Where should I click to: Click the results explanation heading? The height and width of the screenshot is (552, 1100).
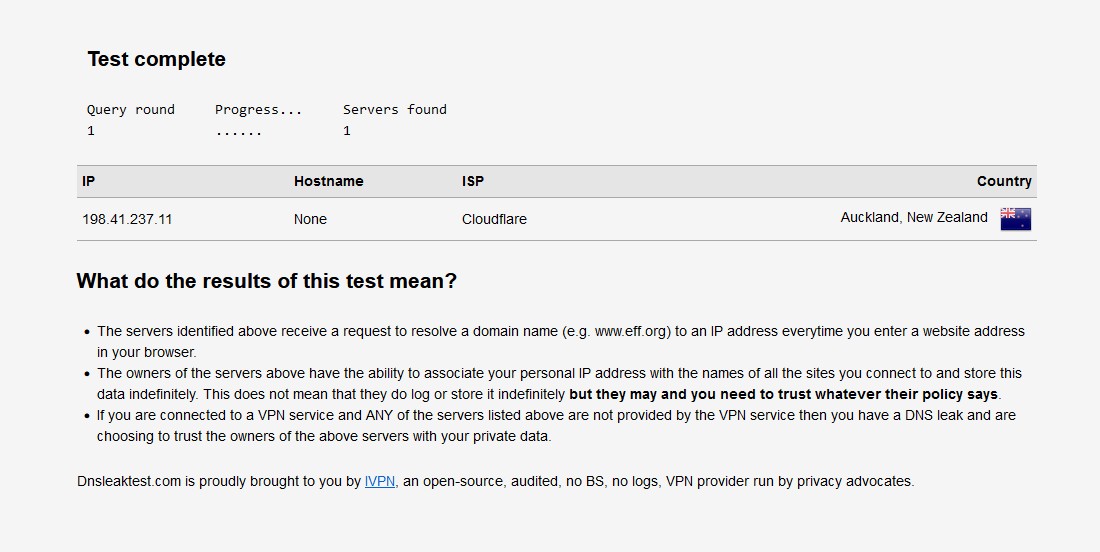[267, 281]
